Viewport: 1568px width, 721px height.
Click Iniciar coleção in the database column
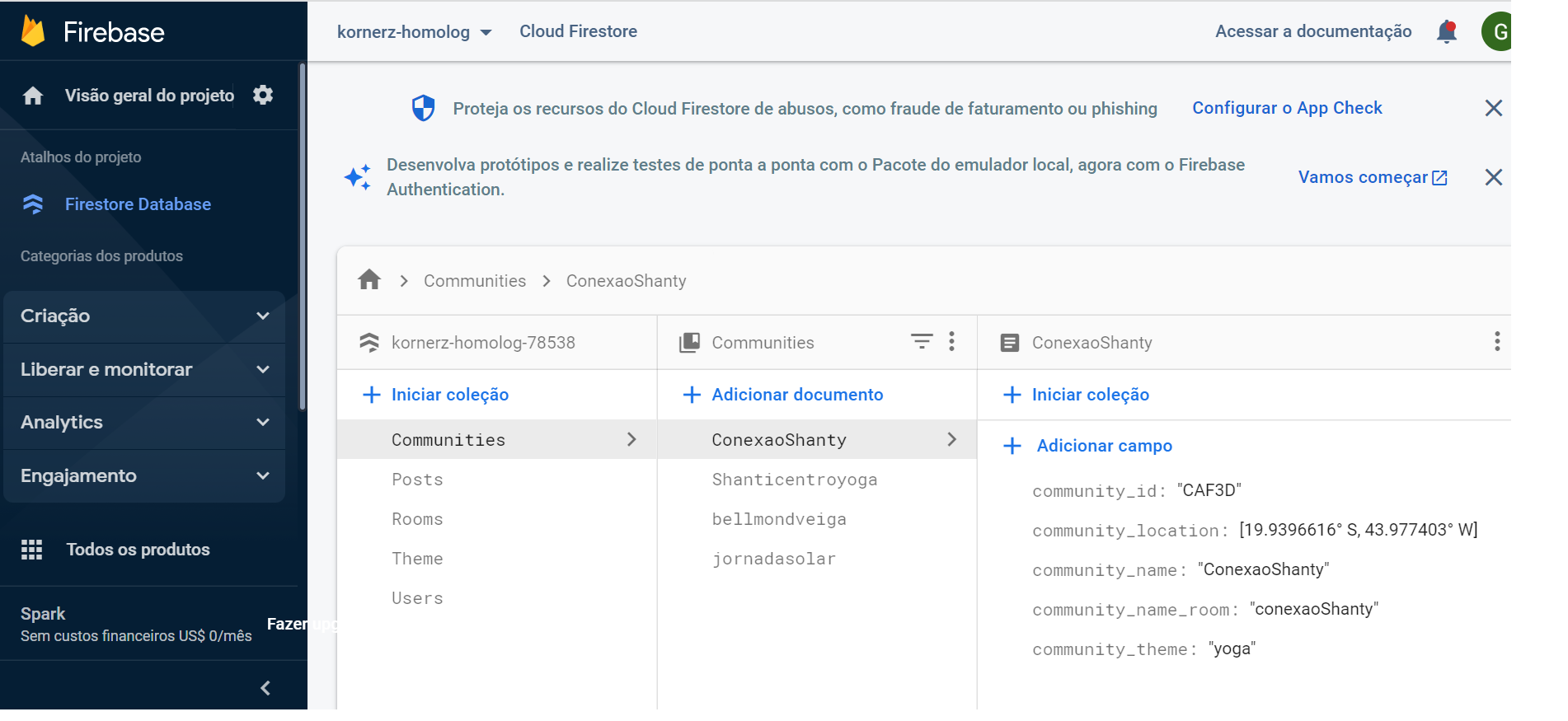(450, 395)
